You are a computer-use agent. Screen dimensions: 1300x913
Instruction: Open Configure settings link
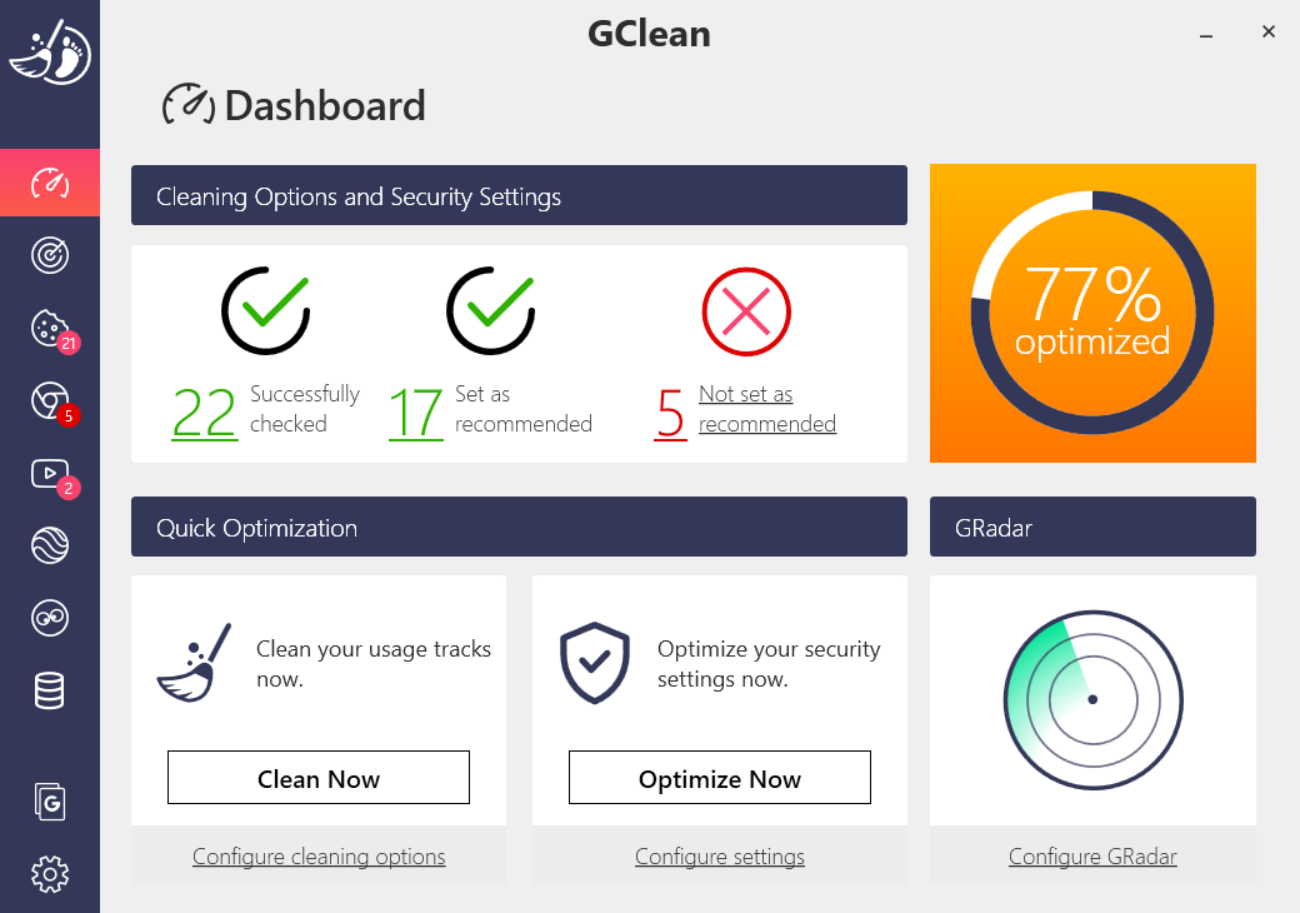click(x=720, y=857)
